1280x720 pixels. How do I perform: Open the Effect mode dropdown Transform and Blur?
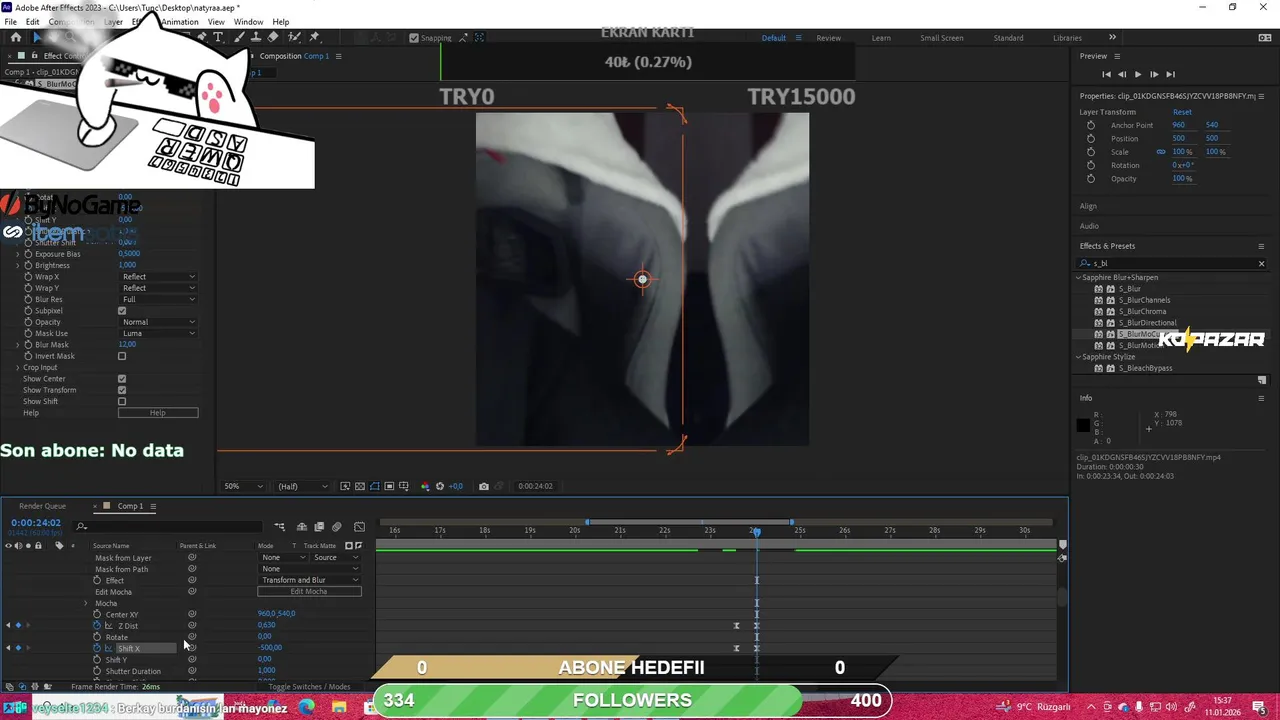tap(309, 580)
